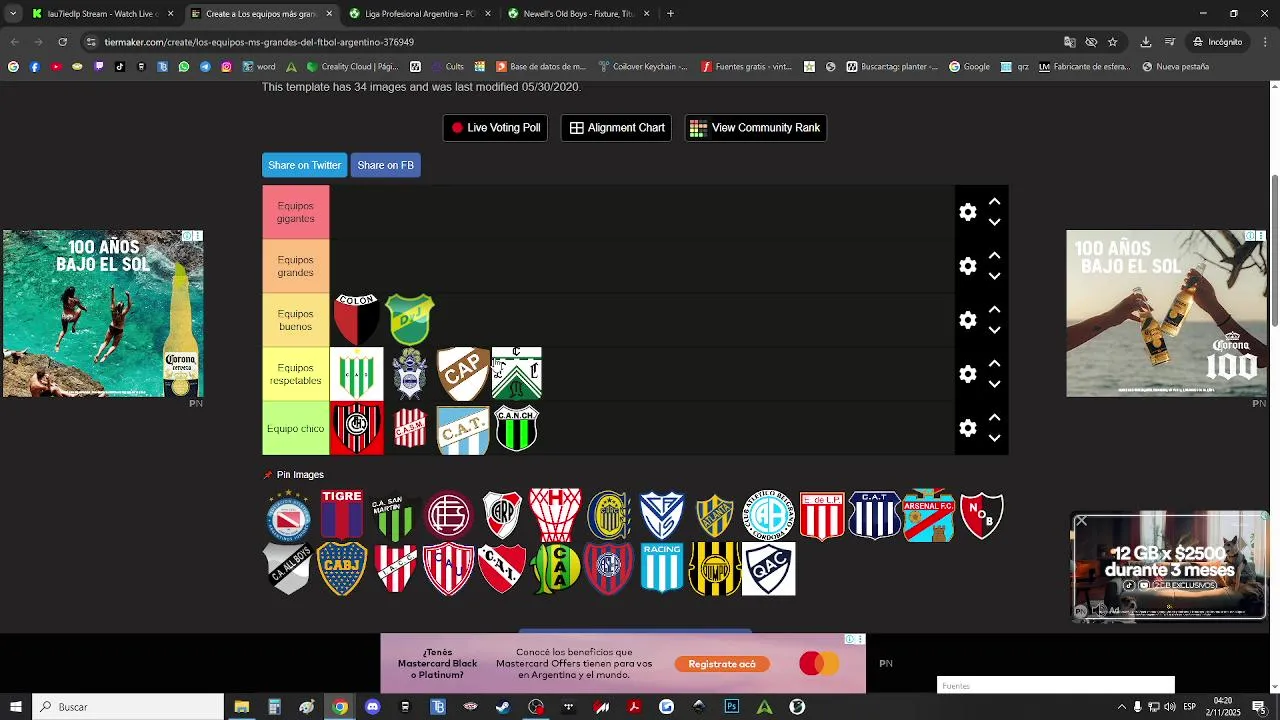Screen dimensions: 1280x720
Task: Move Equipos buenos row up
Action: [994, 309]
